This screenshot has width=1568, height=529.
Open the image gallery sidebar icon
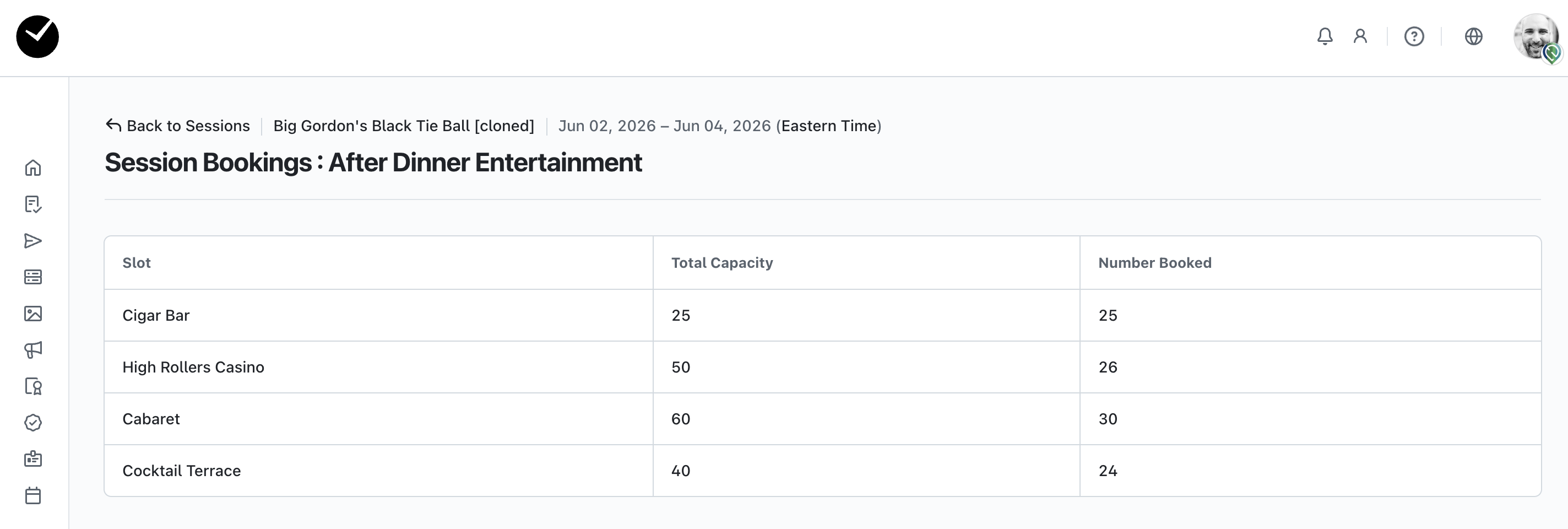[33, 314]
